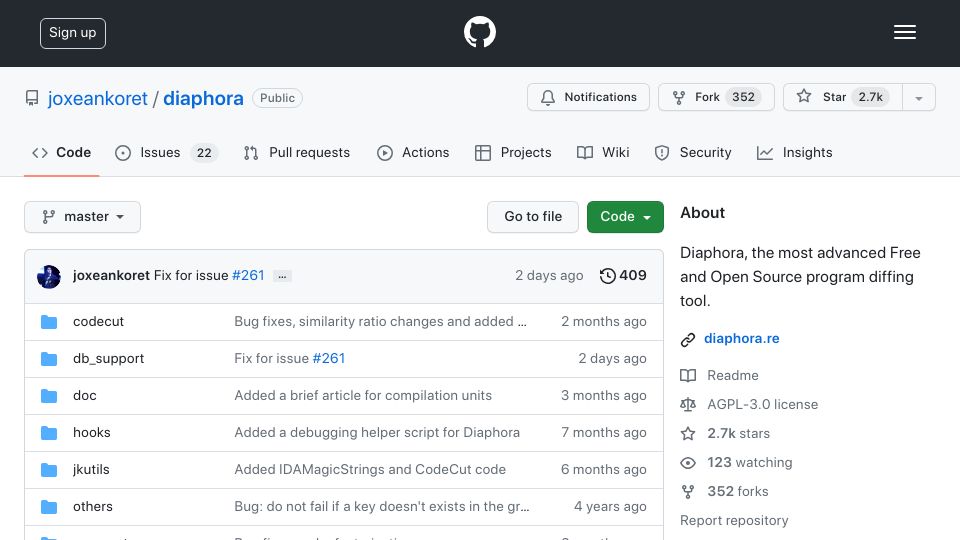Click the Public visibility badge
Viewport: 960px width, 540px height.
(277, 98)
